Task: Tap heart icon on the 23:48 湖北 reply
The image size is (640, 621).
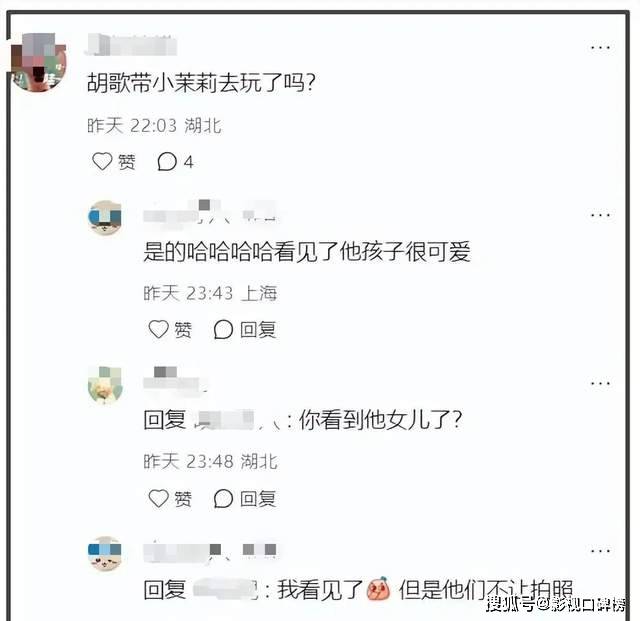Action: tap(158, 498)
